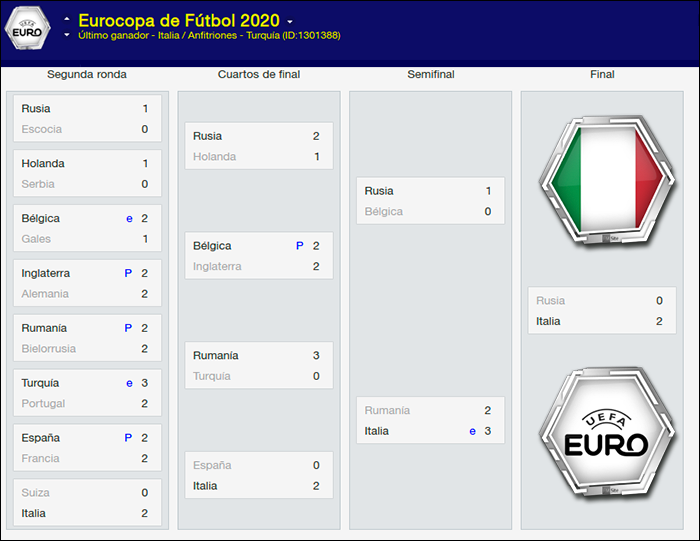Open the Rumanía vs Turquía quarterfinal match
The width and height of the screenshot is (700, 541).
point(259,366)
